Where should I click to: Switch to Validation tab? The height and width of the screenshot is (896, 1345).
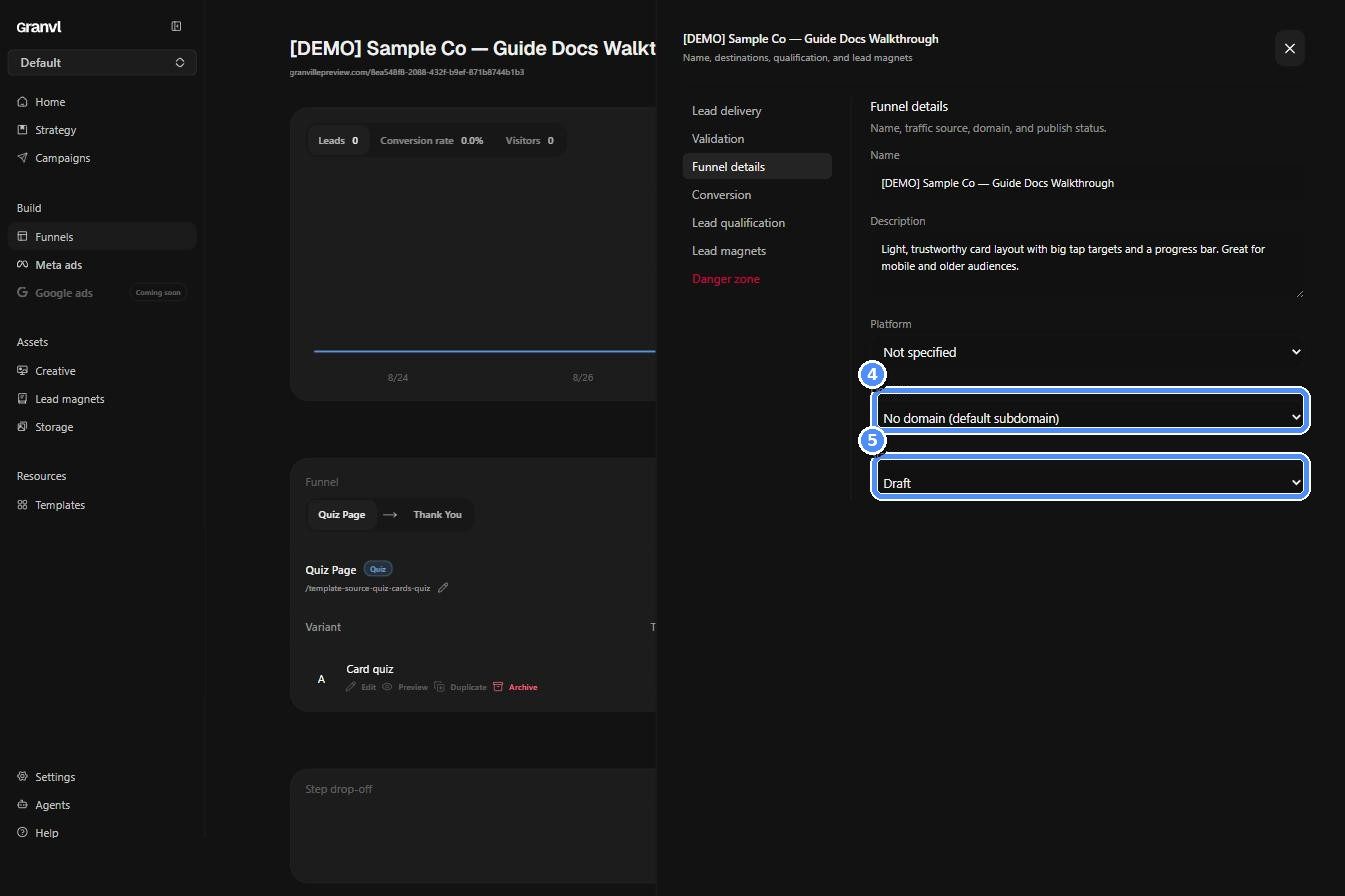point(757,139)
